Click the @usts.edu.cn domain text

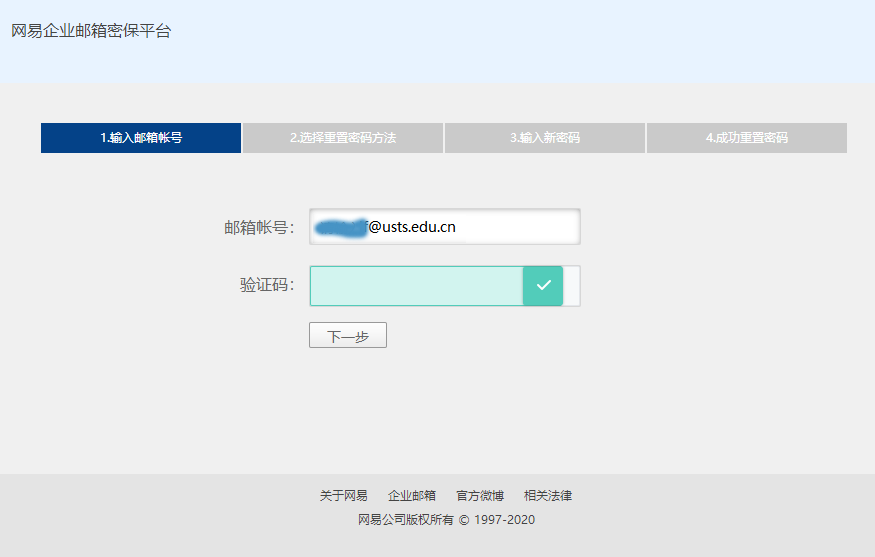(x=412, y=227)
